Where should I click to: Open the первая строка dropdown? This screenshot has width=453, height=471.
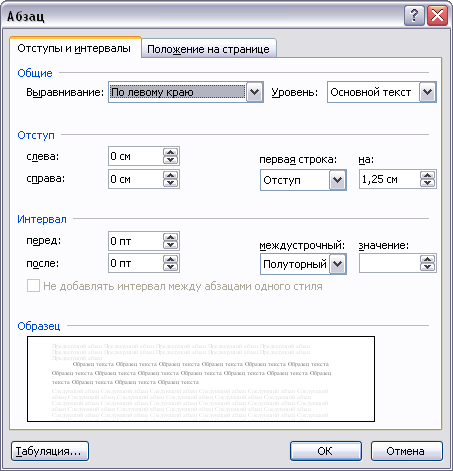click(x=338, y=180)
